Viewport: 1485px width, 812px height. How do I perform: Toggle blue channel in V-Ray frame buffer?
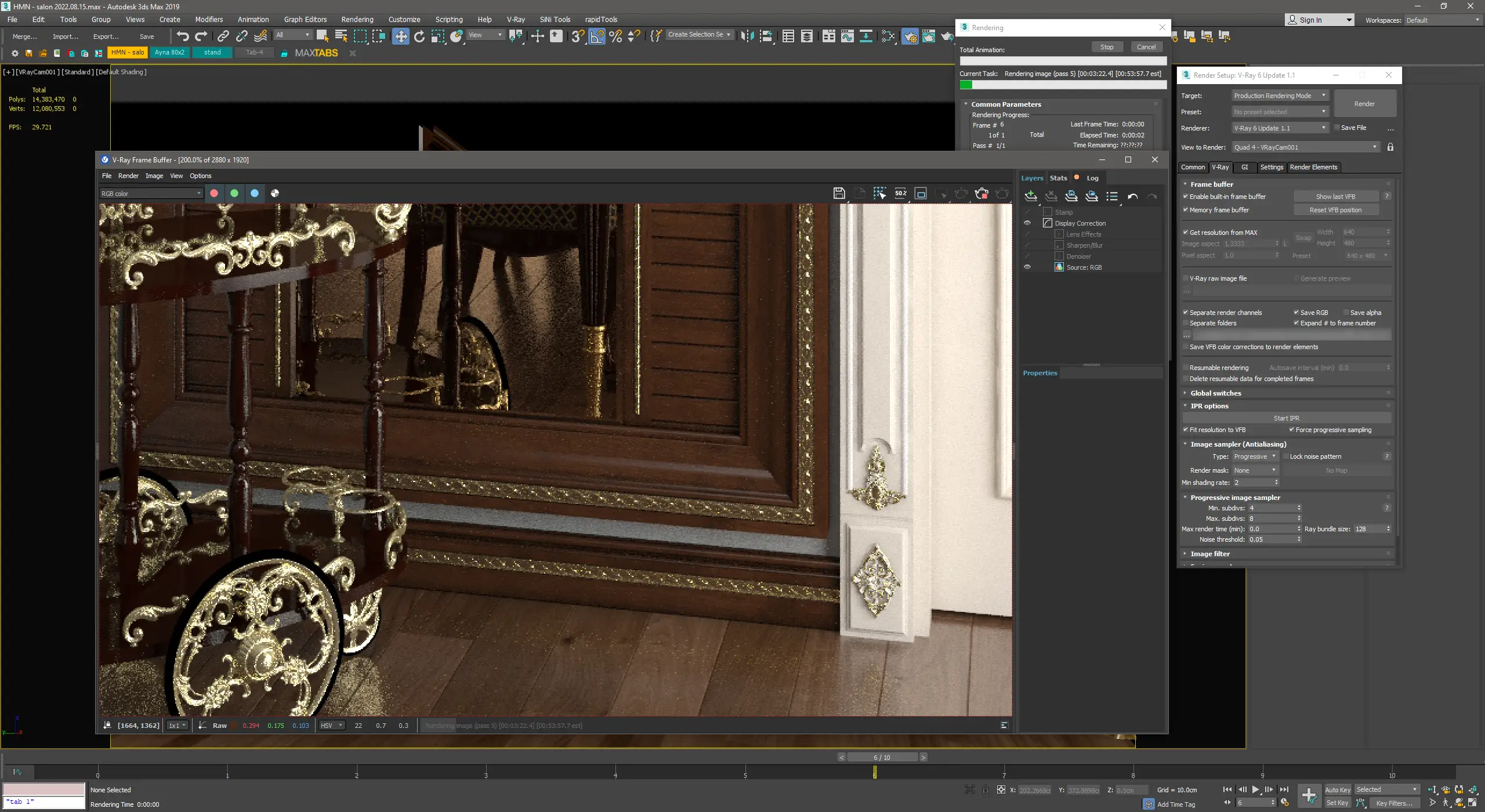pyautogui.click(x=255, y=194)
